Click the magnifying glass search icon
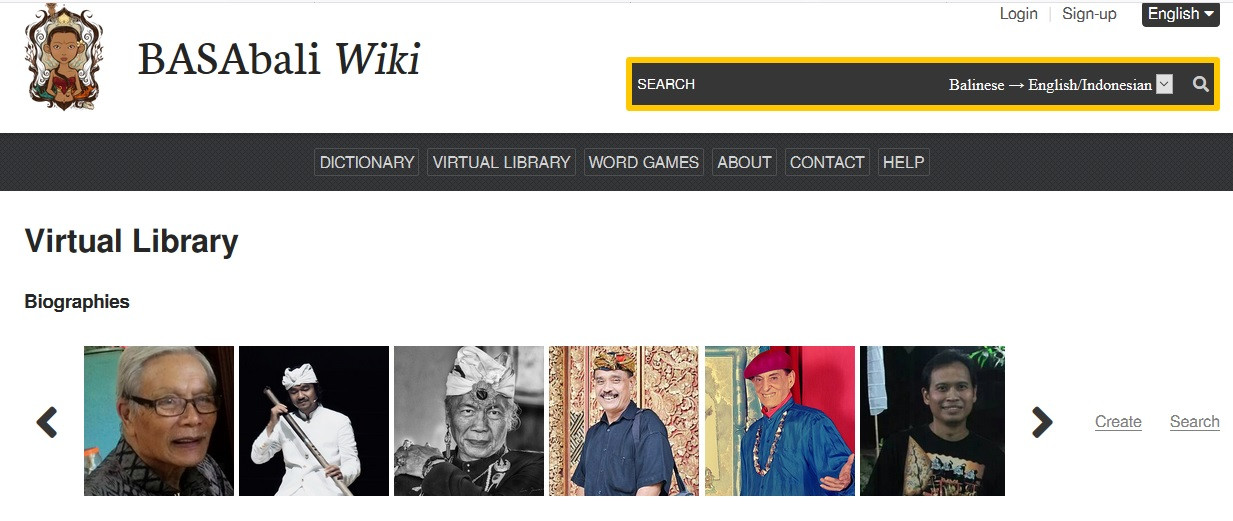 (x=1201, y=84)
